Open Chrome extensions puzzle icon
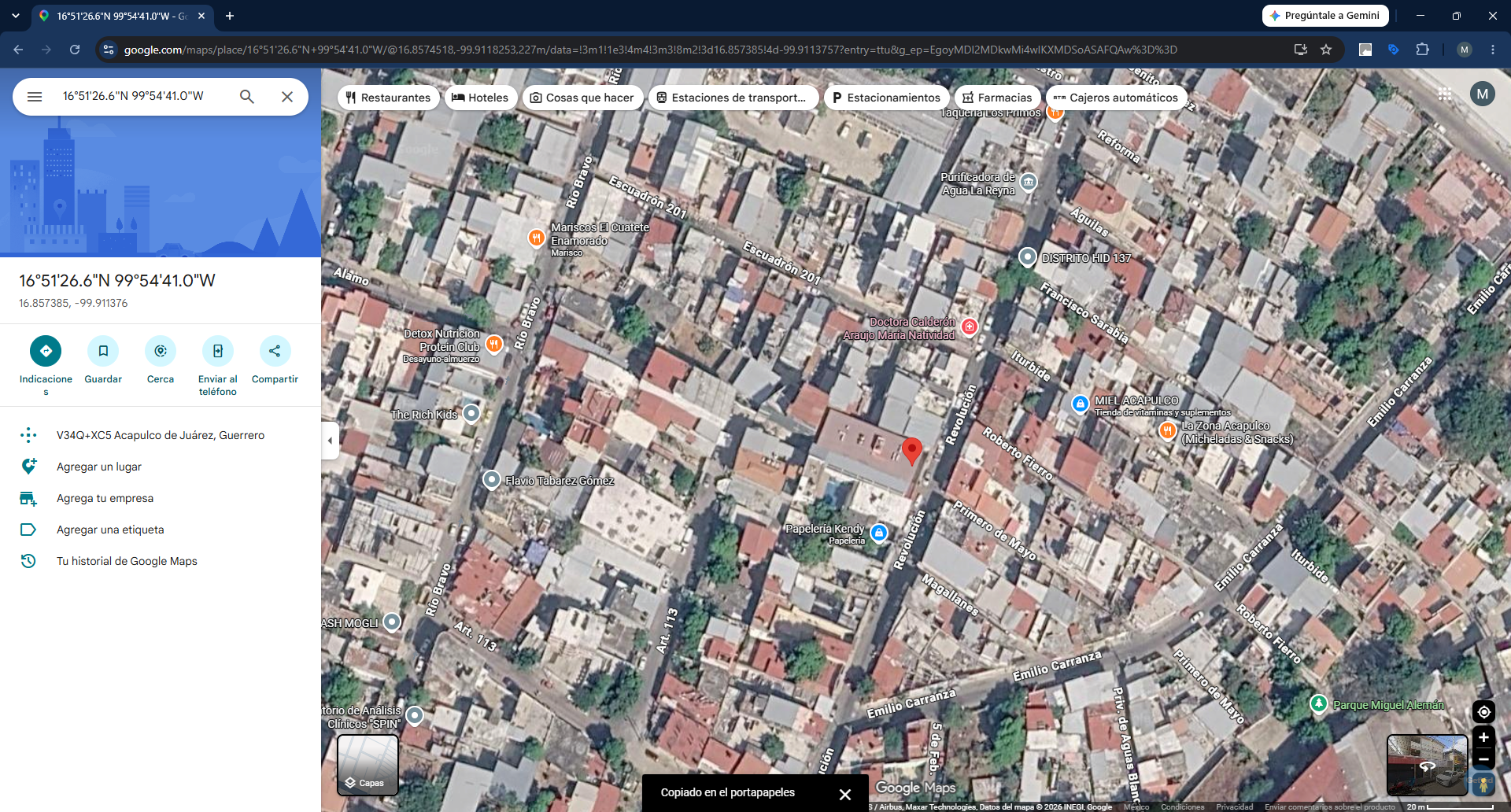This screenshot has height=812, width=1511. 1422,50
